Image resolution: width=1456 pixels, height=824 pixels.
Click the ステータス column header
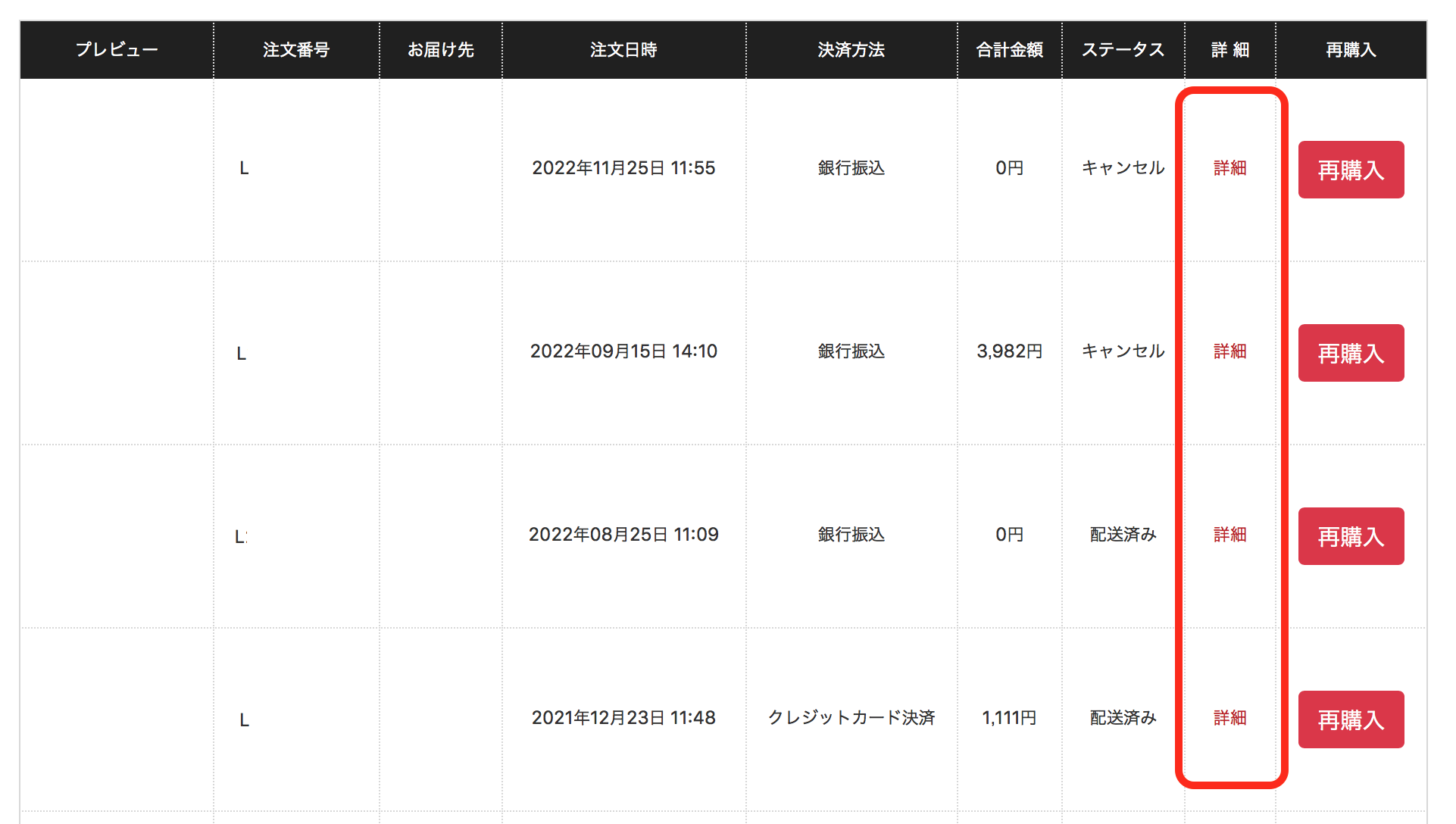click(x=1123, y=50)
